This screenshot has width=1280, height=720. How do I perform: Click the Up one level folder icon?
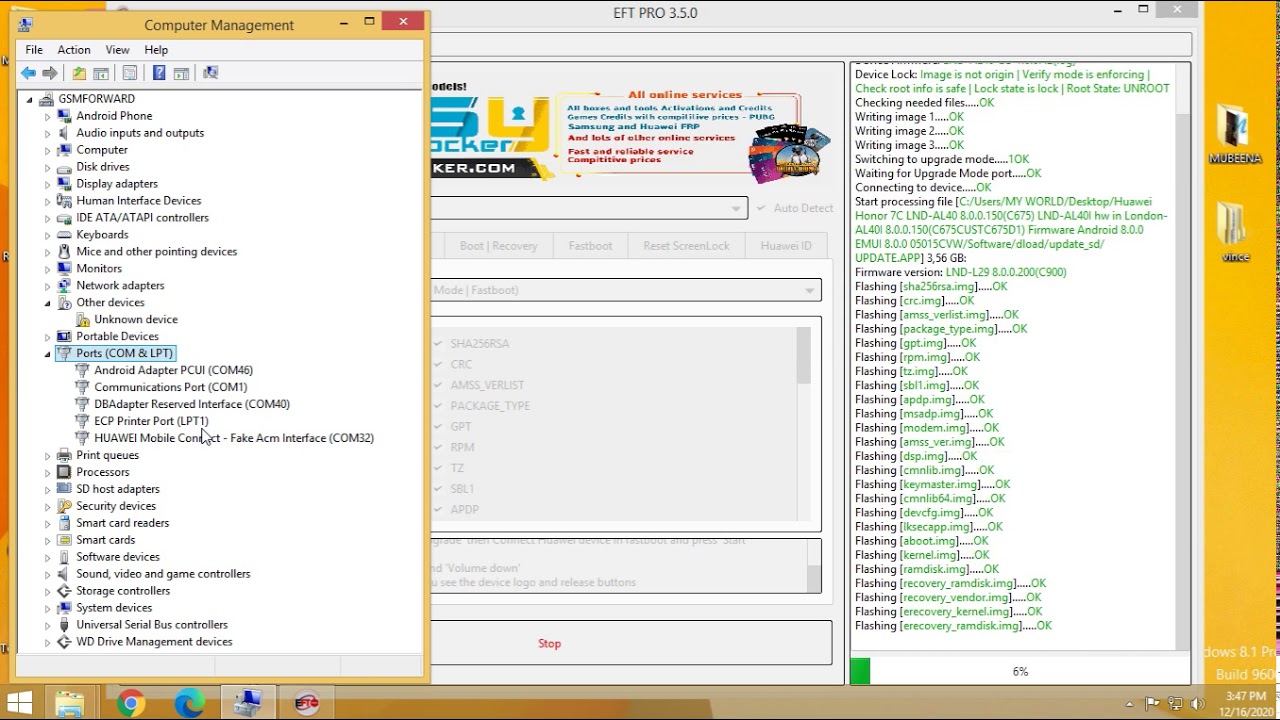click(79, 73)
